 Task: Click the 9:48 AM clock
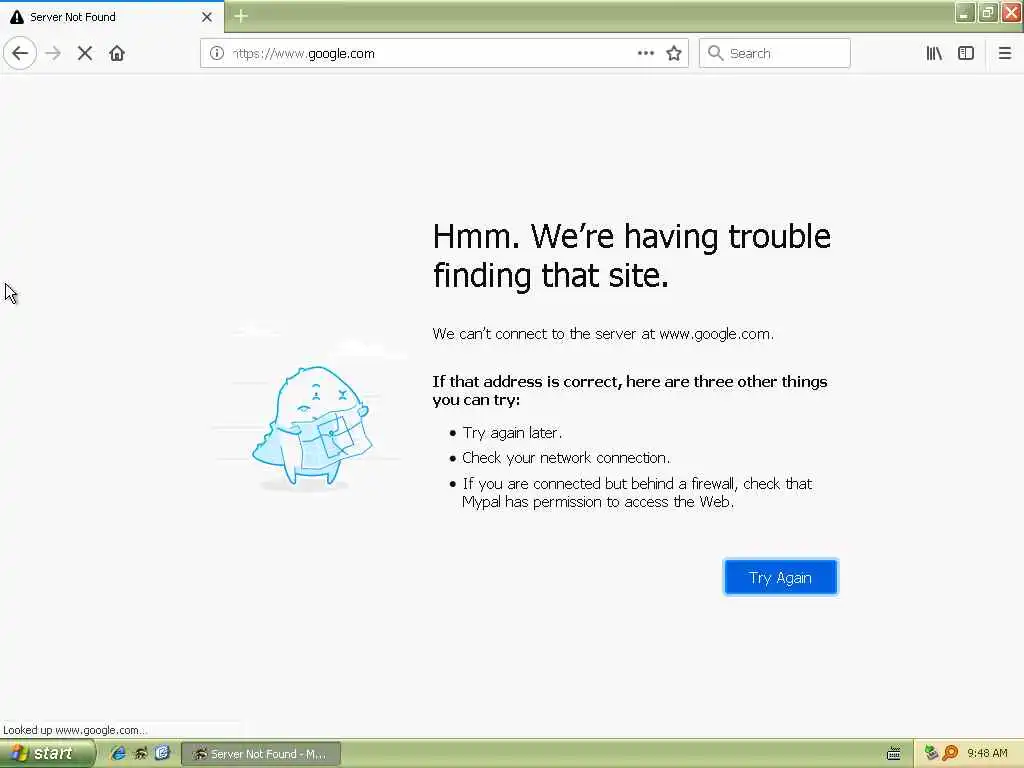click(987, 753)
